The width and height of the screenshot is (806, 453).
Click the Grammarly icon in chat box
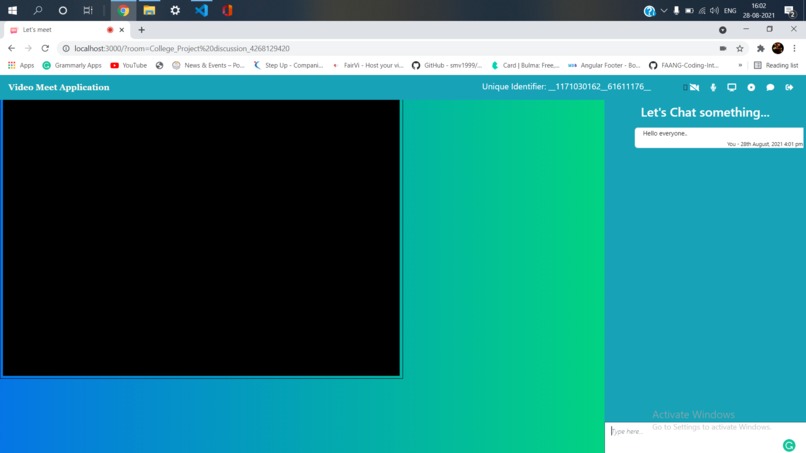(789, 445)
